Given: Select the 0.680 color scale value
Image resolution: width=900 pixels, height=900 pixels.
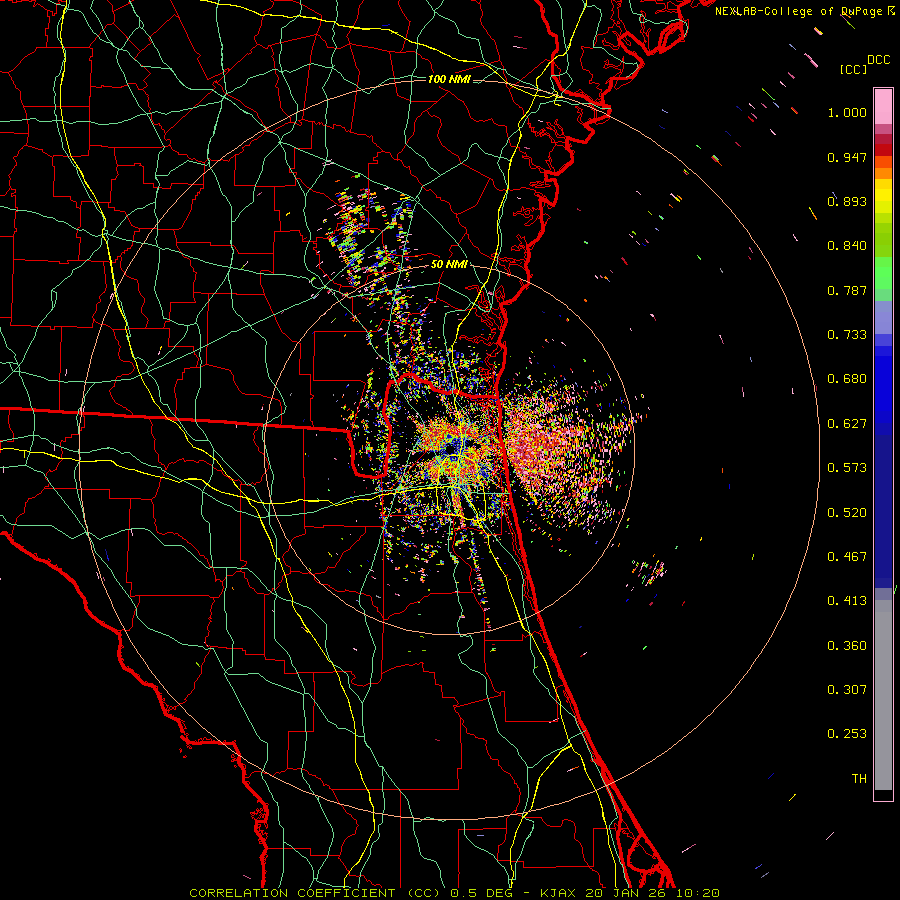Looking at the screenshot, I should [847, 379].
